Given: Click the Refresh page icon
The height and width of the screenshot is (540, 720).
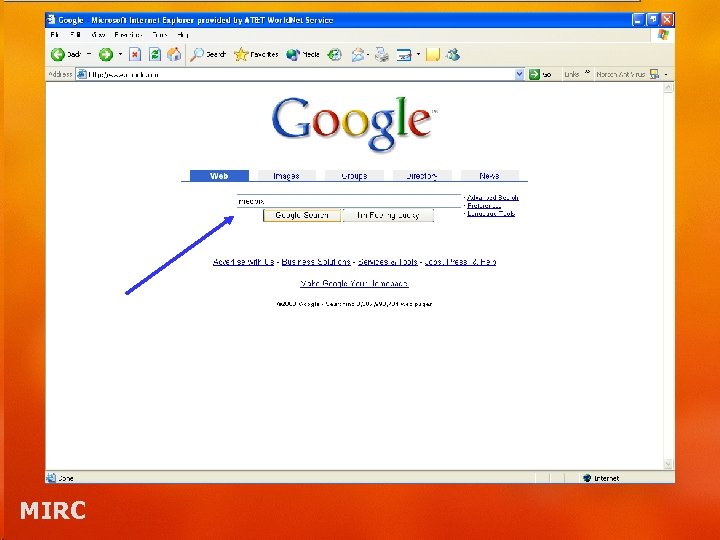Looking at the screenshot, I should click(155, 55).
